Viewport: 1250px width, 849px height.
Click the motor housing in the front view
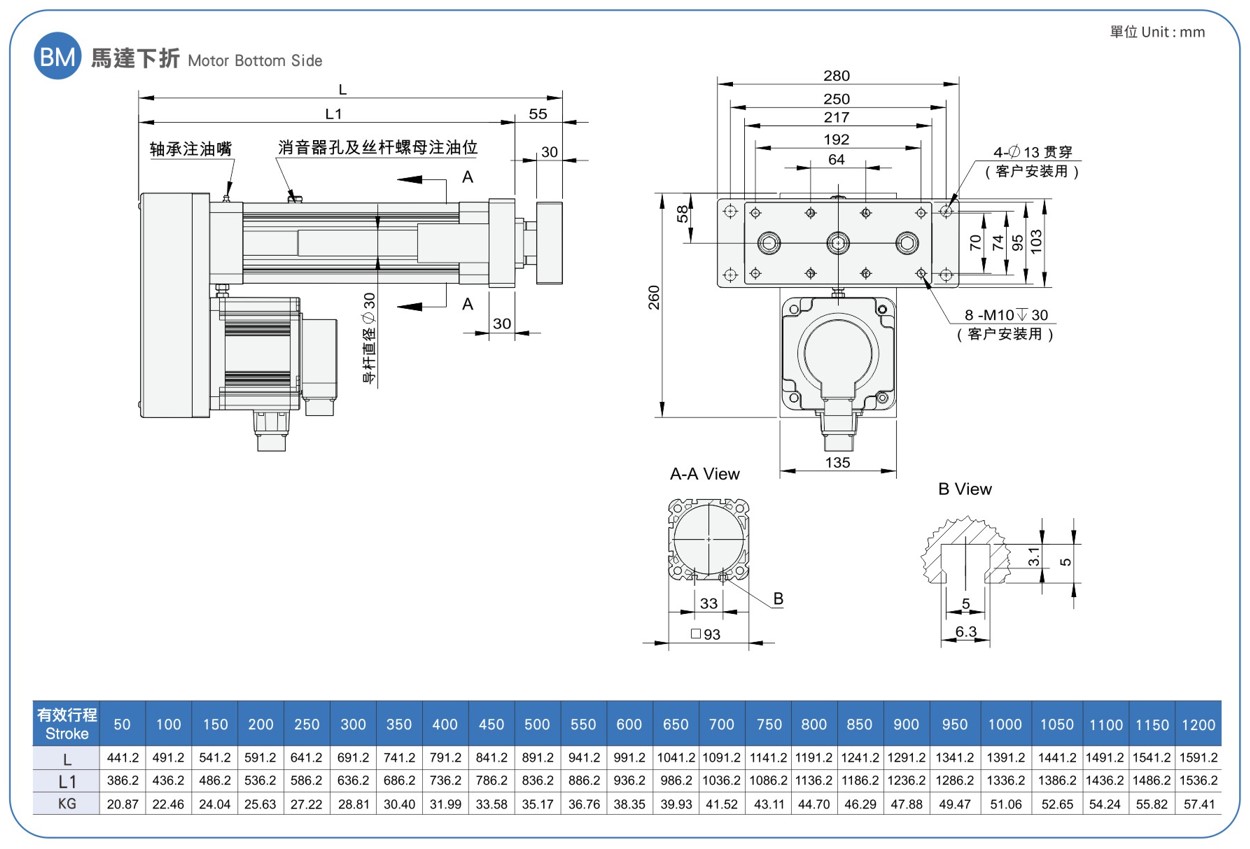point(838,355)
